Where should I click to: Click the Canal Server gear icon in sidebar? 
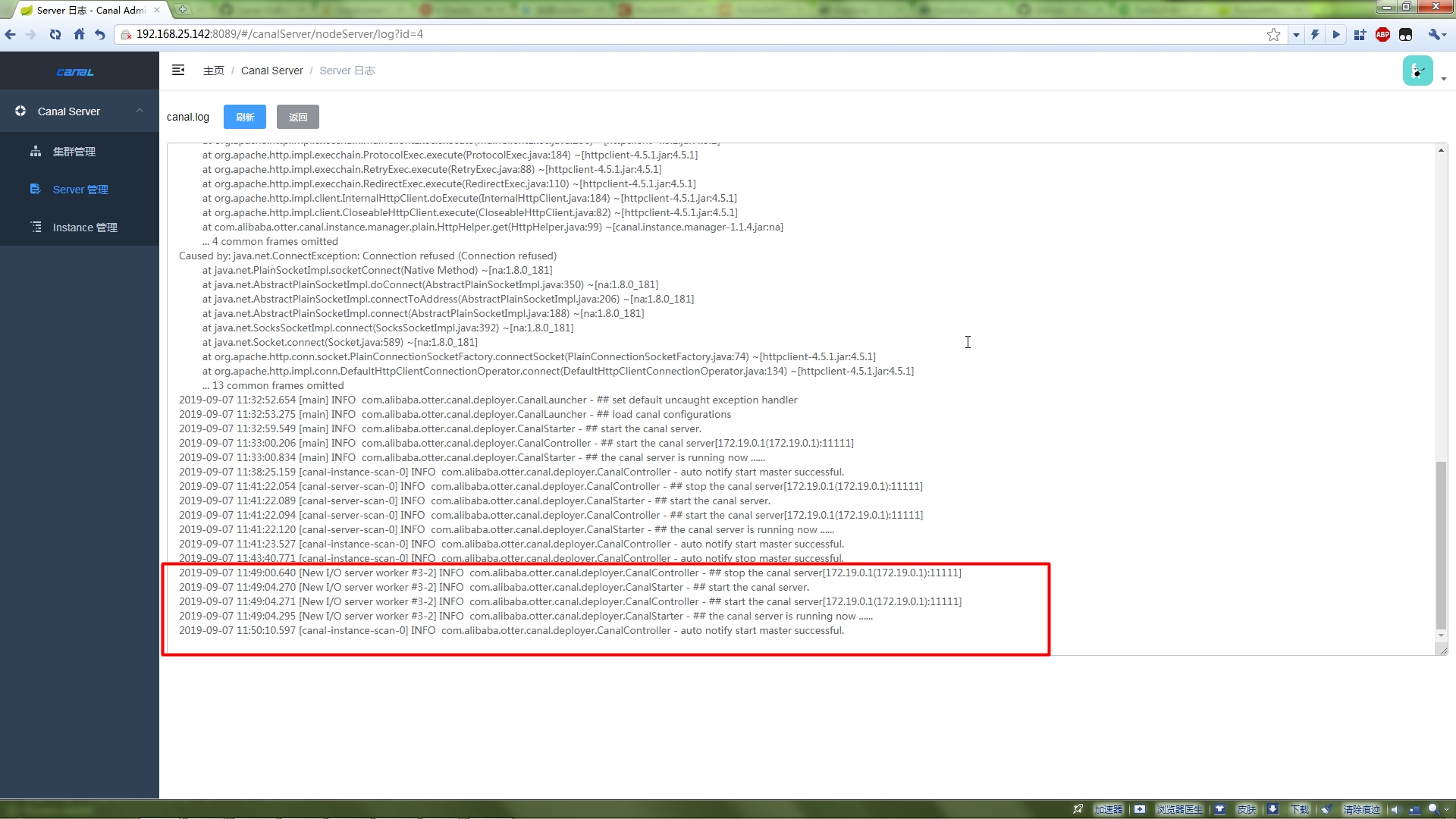tap(20, 111)
